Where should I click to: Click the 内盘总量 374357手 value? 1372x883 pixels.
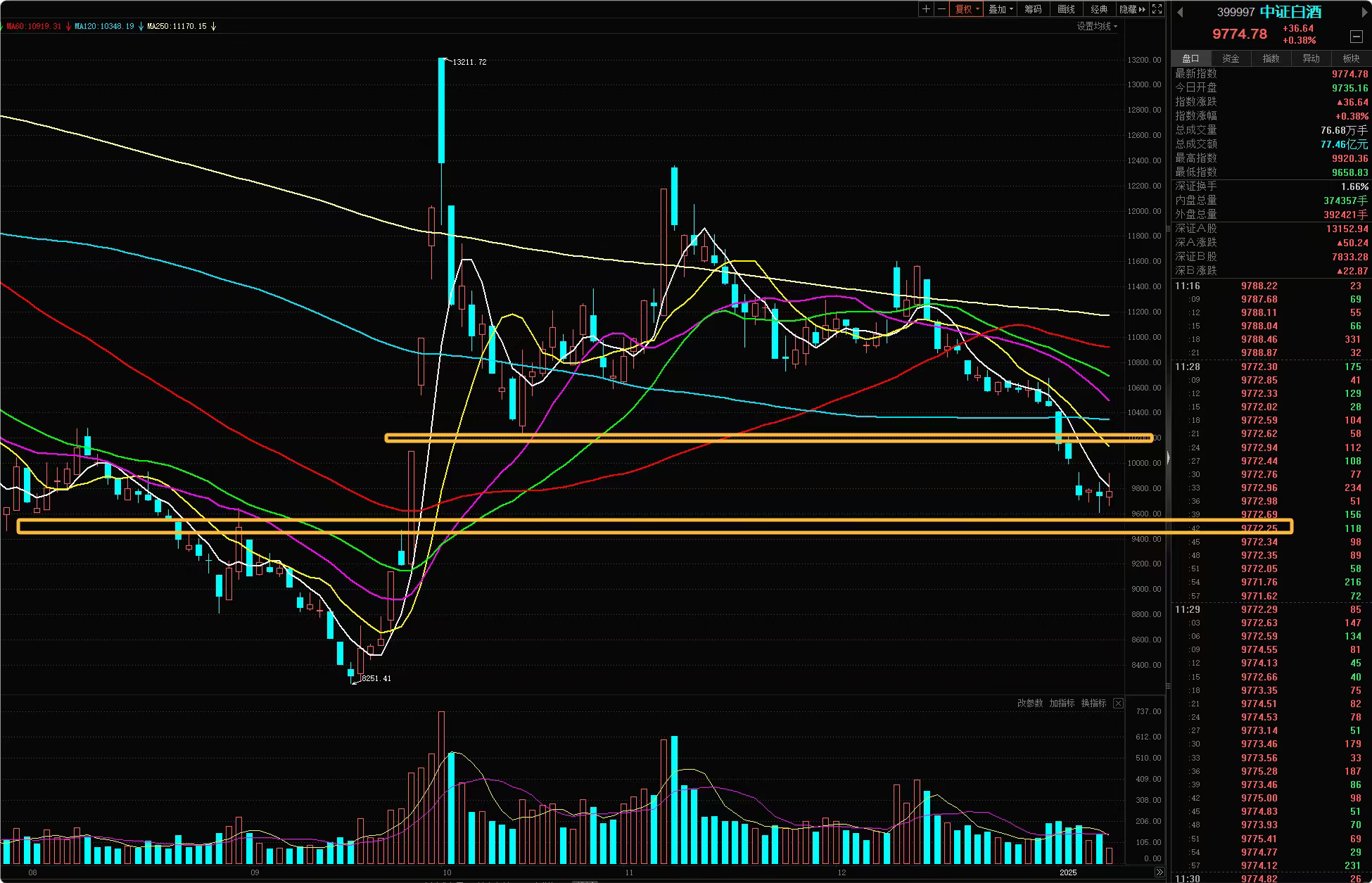[x=1345, y=201]
